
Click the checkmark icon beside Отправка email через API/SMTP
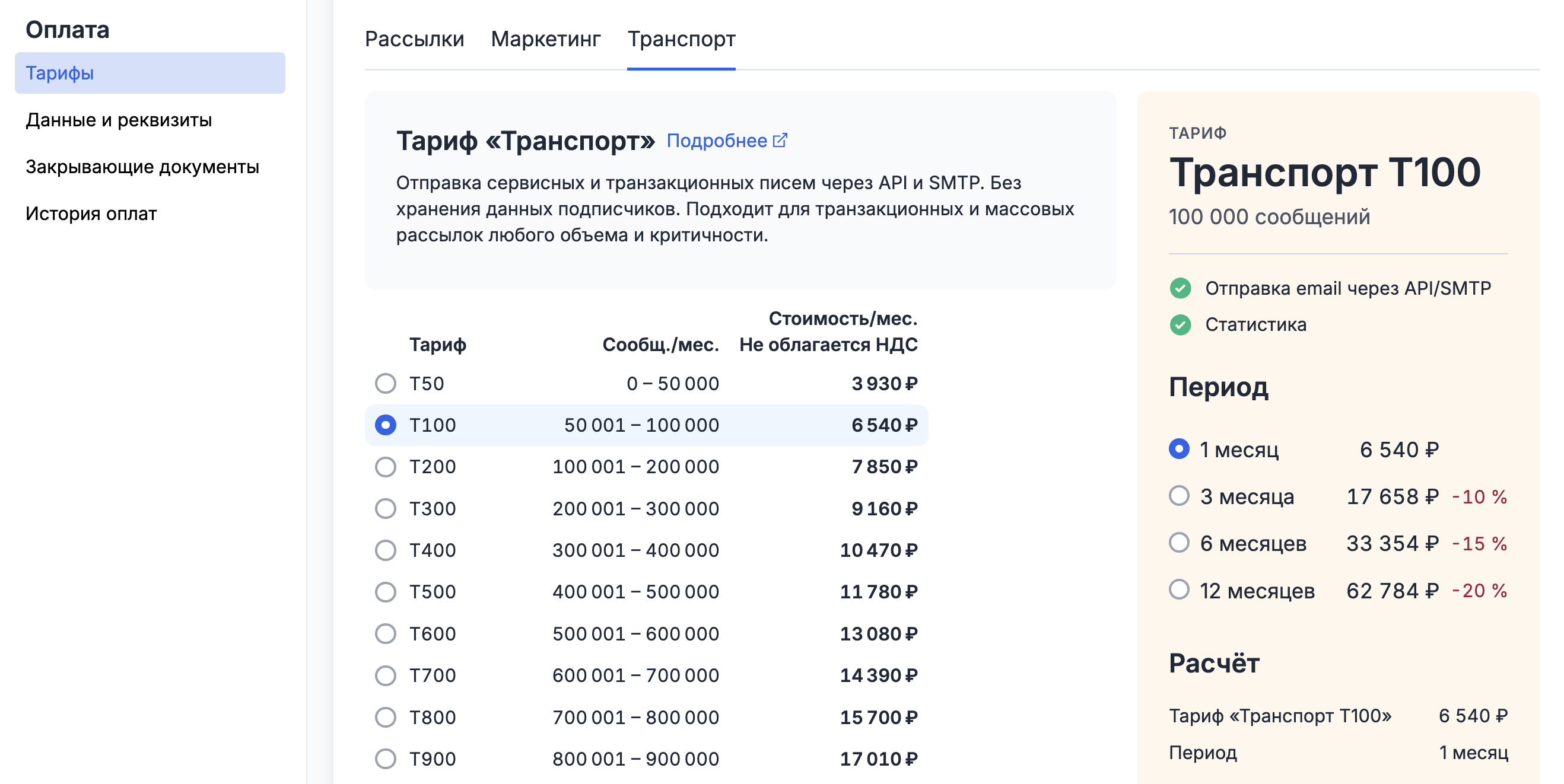[1180, 288]
